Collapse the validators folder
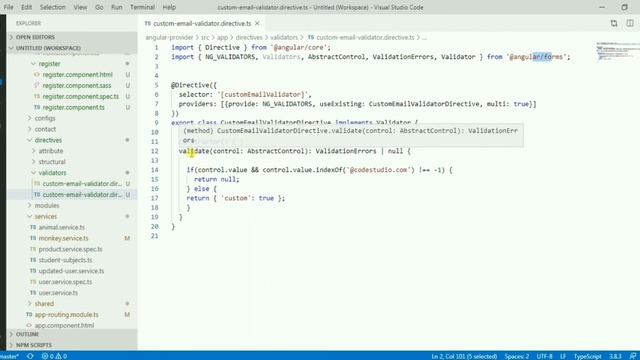Viewport: 640px width, 360px height. (52, 173)
